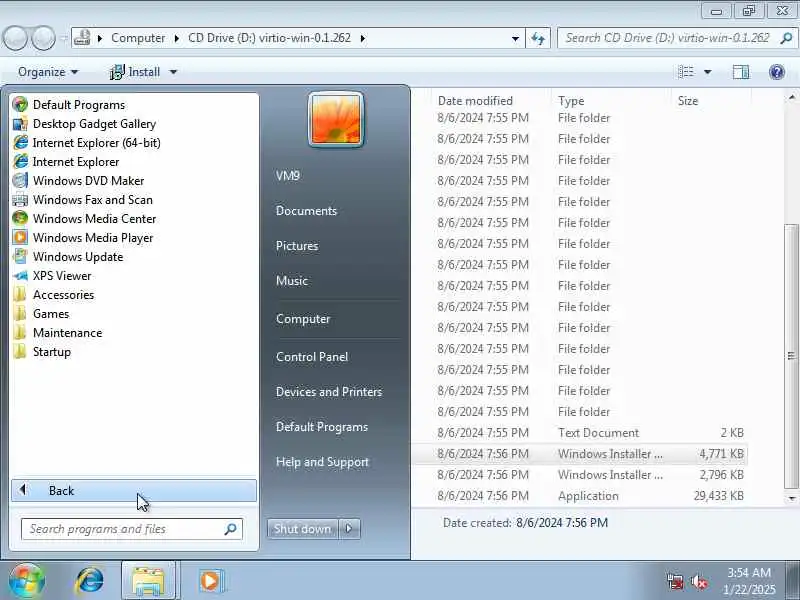Click Computer in the address bar
This screenshot has width=800, height=600.
pyautogui.click(x=138, y=38)
